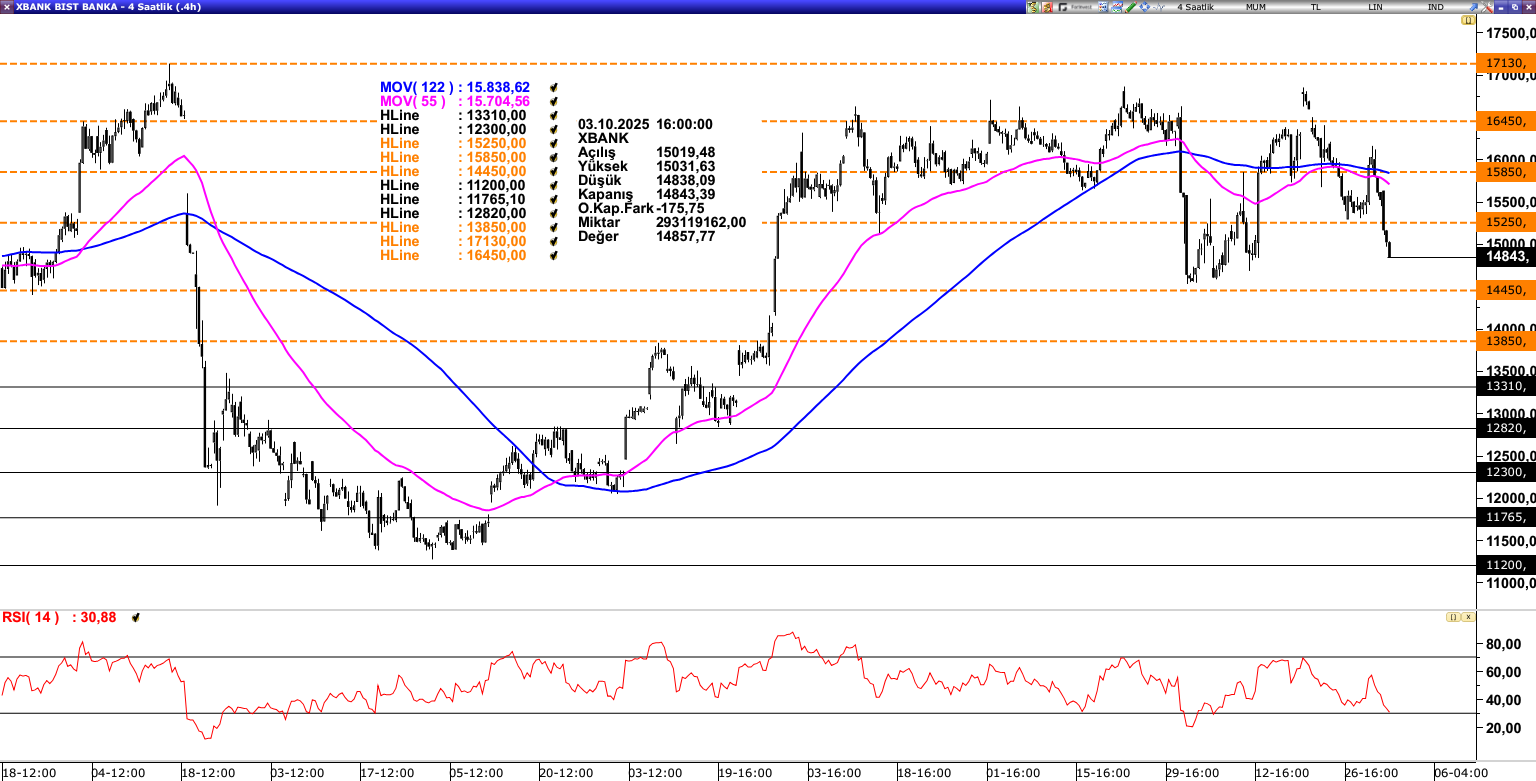The width and height of the screenshot is (1536, 781).
Task: Toggle the RSI(14) indicator checkmark
Action: coord(136,618)
